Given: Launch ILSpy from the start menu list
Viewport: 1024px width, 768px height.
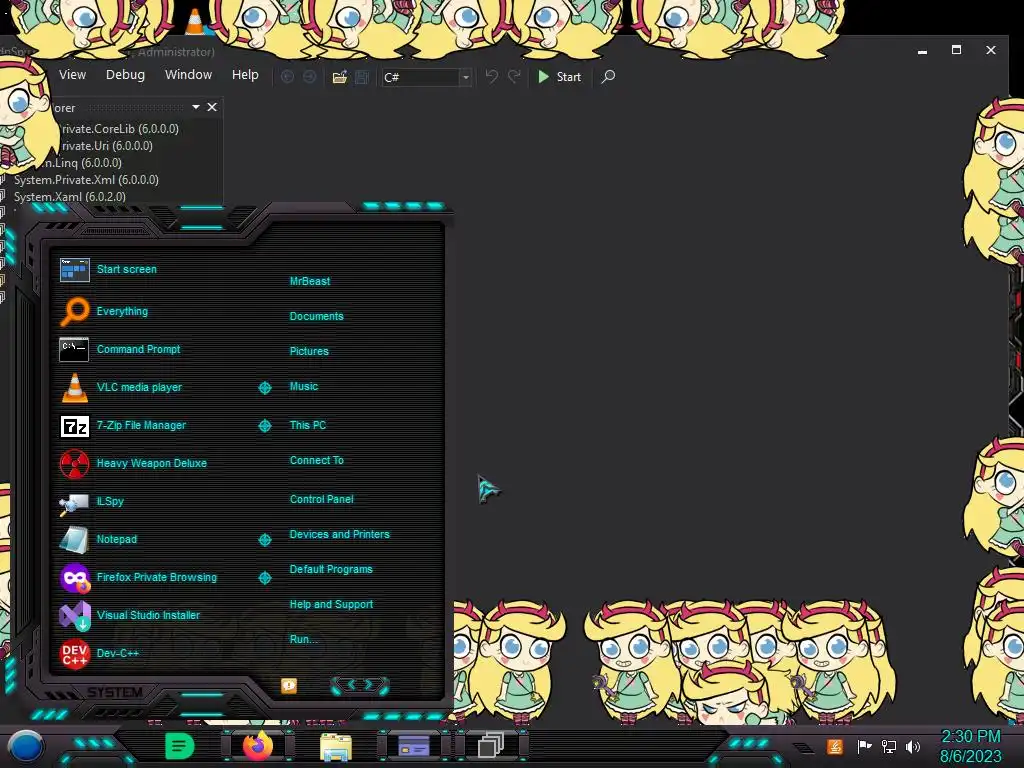Looking at the screenshot, I should (110, 502).
